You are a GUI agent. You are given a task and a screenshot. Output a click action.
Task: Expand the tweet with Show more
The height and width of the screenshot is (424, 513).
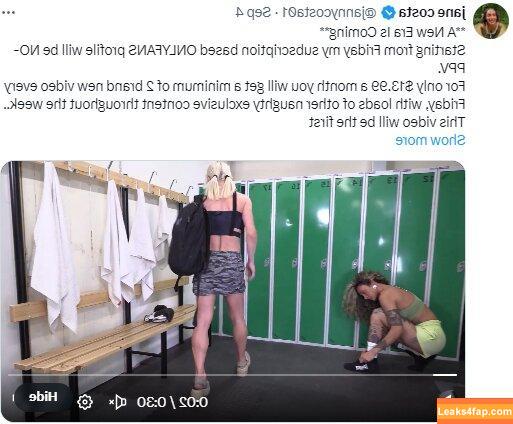[430, 140]
